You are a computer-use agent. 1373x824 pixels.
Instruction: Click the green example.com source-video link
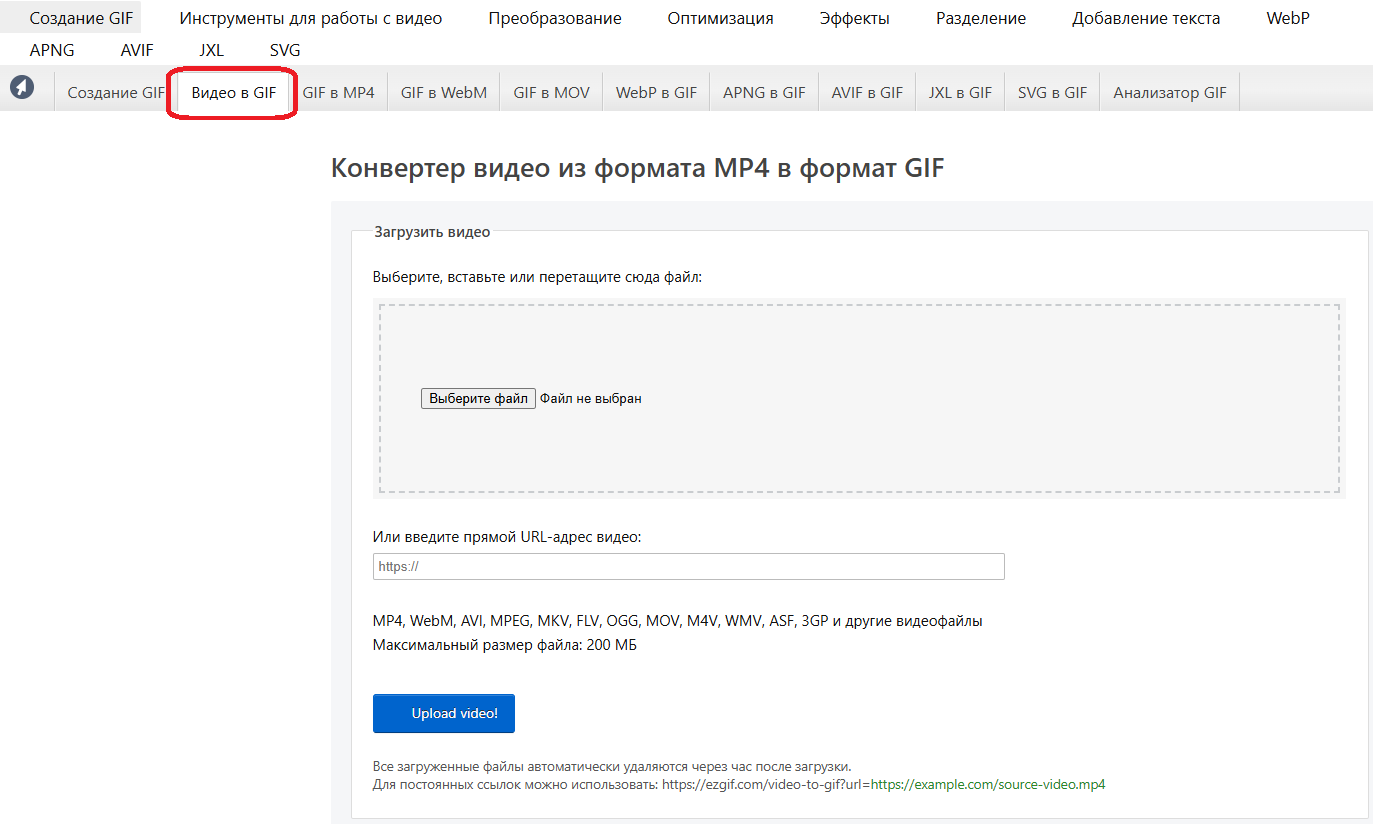987,785
